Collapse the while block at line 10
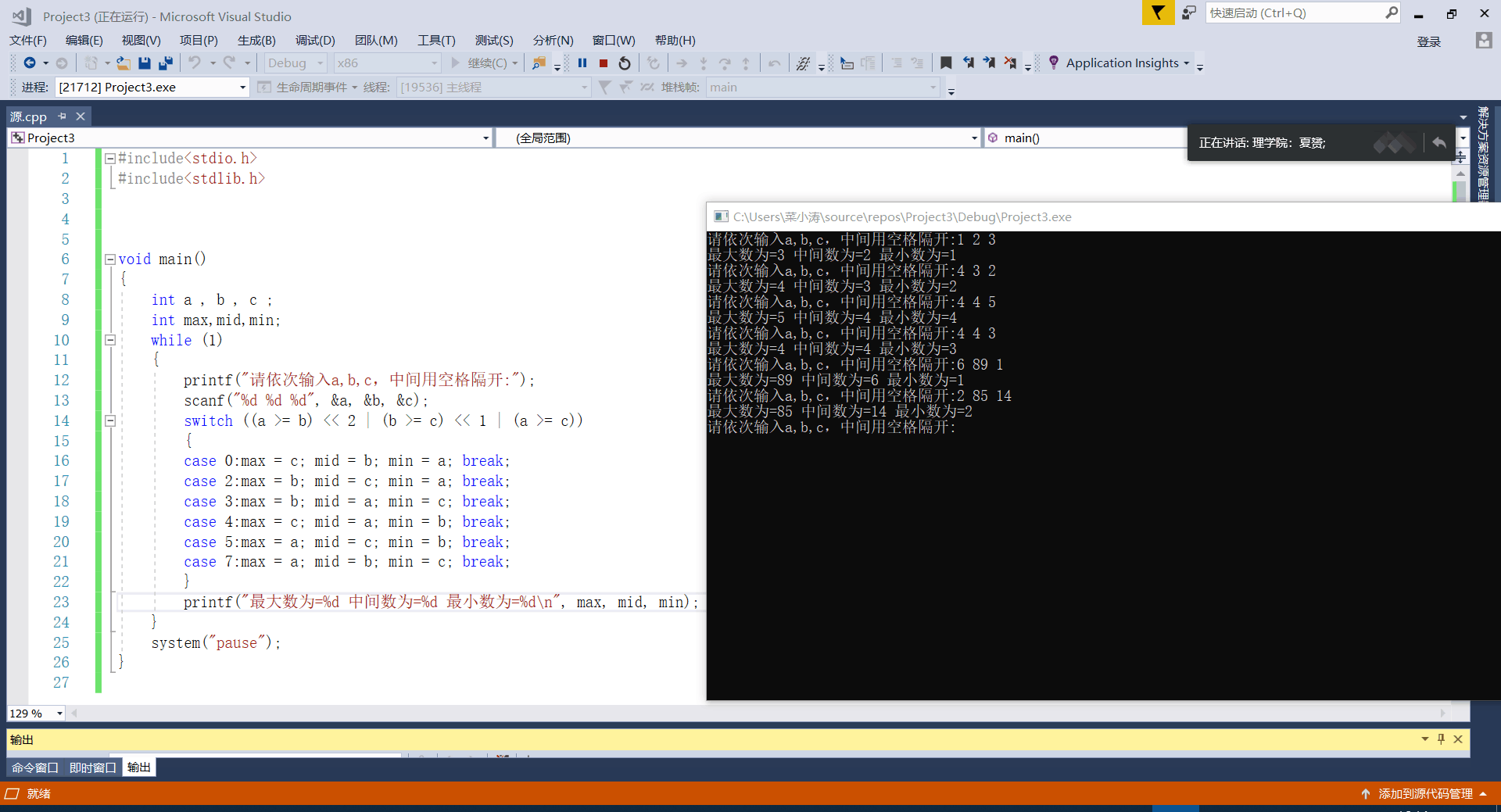The width and height of the screenshot is (1501, 812). (x=110, y=340)
